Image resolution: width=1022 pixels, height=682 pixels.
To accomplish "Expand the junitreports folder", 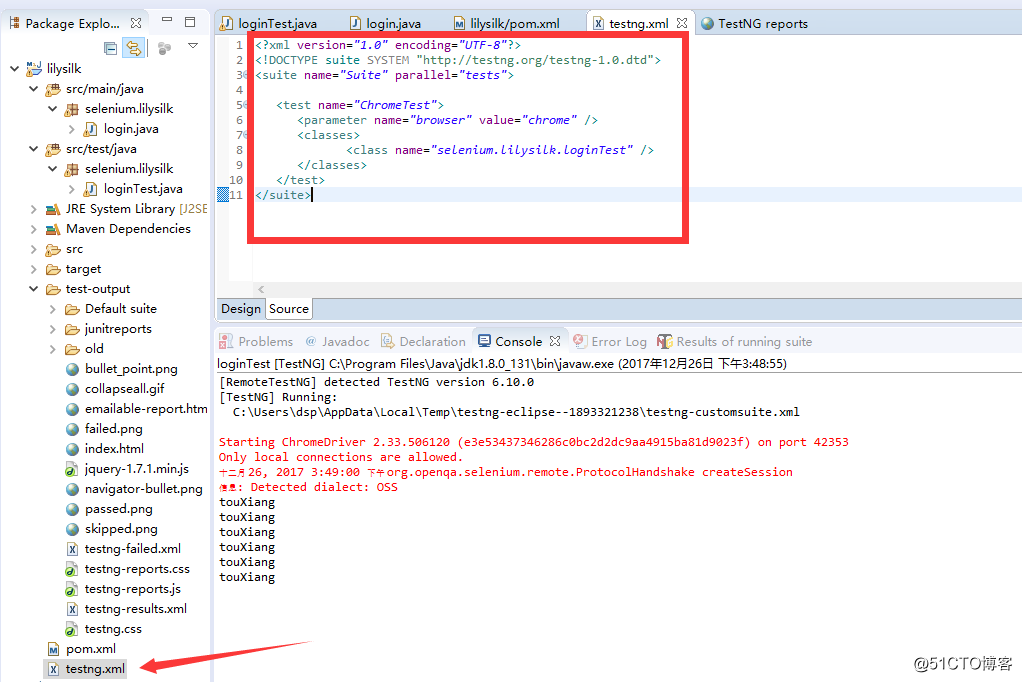I will [x=53, y=329].
